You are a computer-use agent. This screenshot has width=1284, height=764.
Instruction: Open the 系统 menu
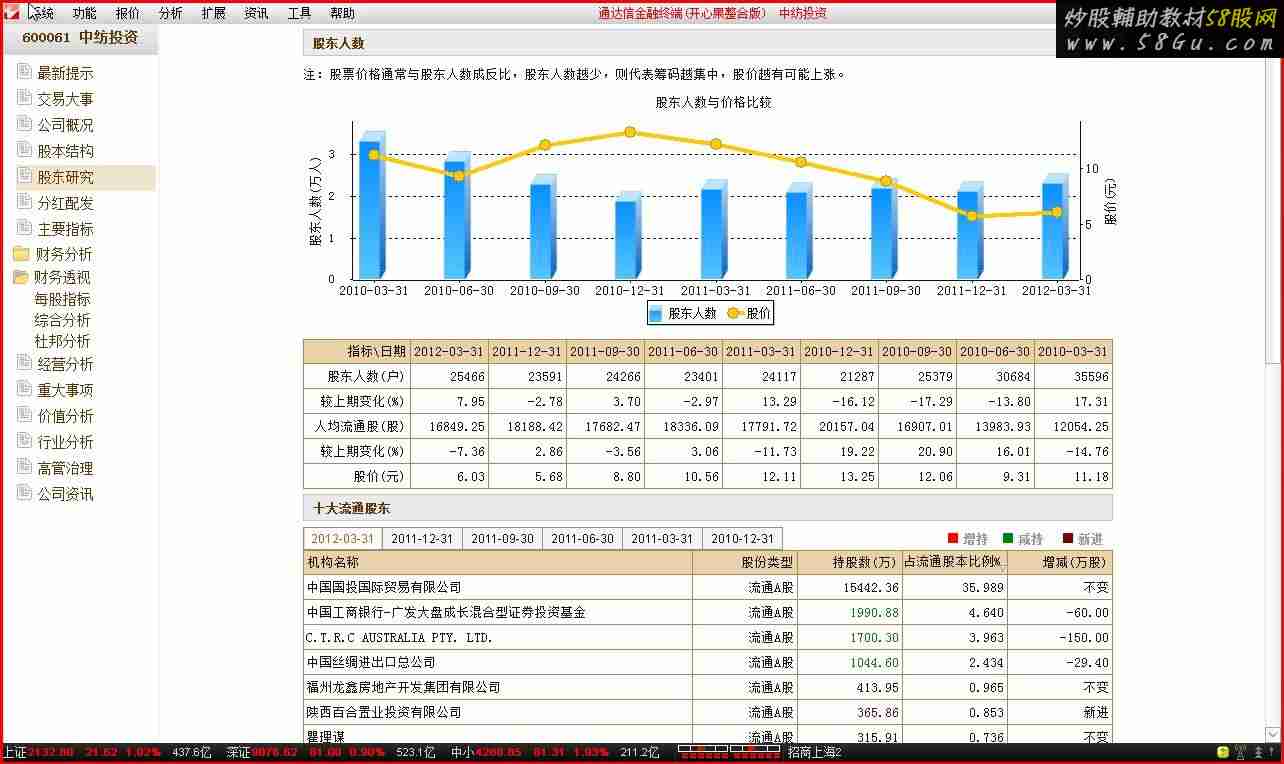(x=42, y=13)
